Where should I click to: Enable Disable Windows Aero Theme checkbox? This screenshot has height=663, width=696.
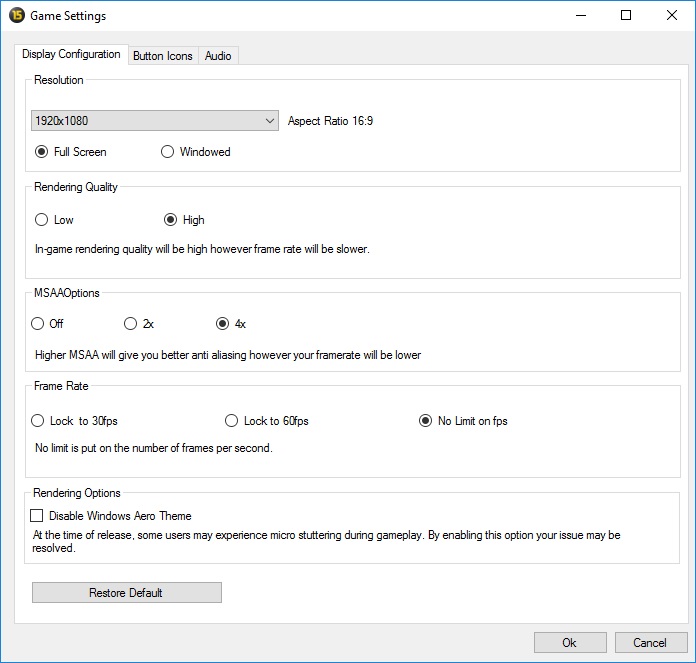[37, 516]
